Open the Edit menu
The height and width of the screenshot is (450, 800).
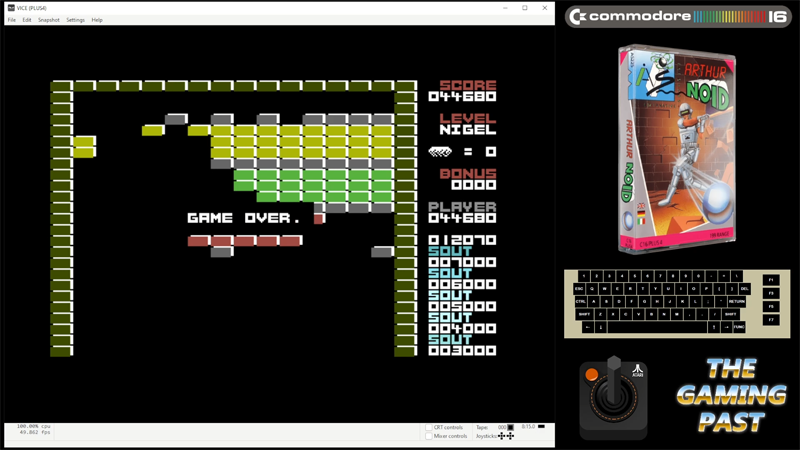pos(27,20)
